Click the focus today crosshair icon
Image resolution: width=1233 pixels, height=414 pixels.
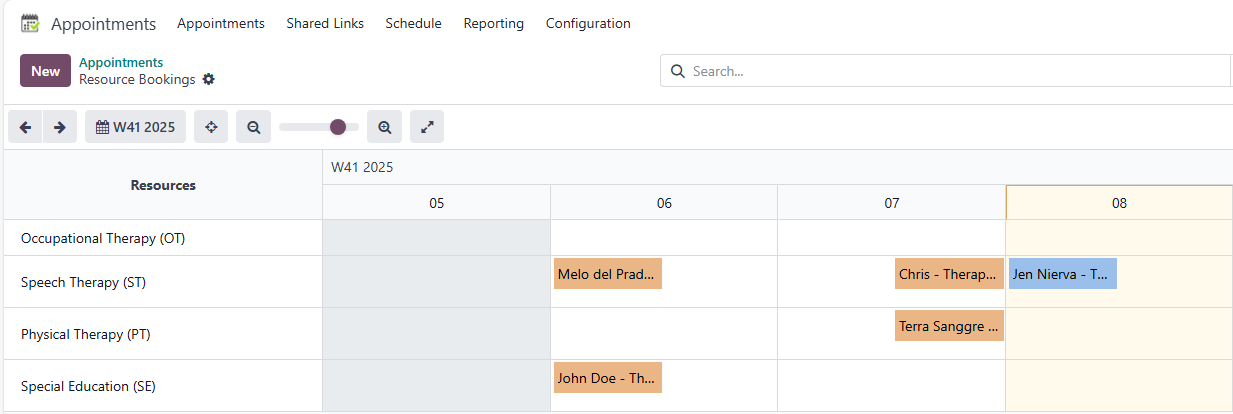tap(211, 127)
